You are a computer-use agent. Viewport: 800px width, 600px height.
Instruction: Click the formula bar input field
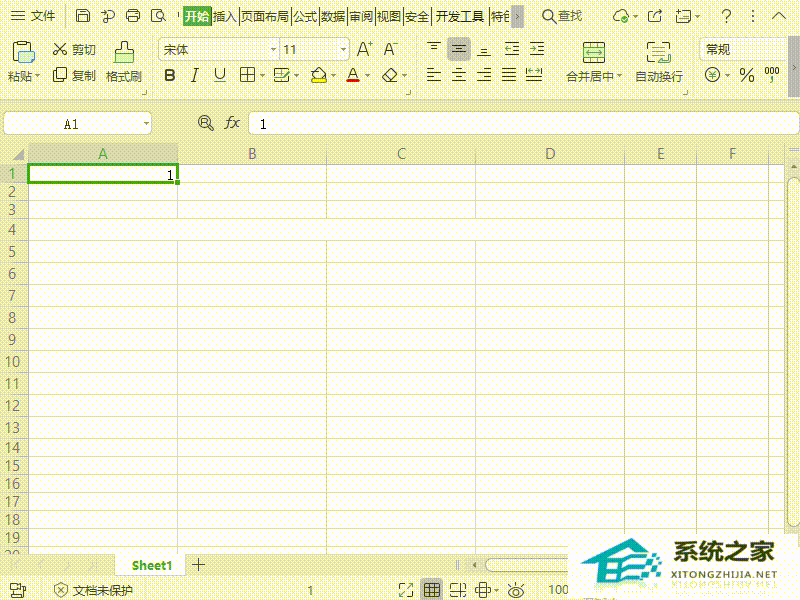pos(523,123)
